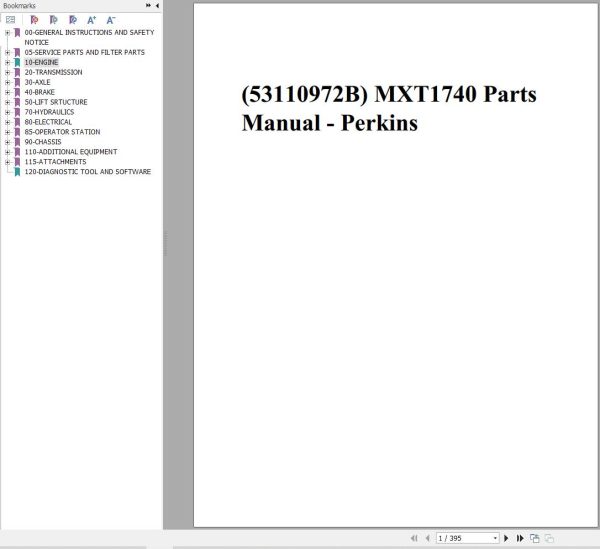Click the panel splitter grip handle
This screenshot has height=549, width=600.
pyautogui.click(x=166, y=243)
